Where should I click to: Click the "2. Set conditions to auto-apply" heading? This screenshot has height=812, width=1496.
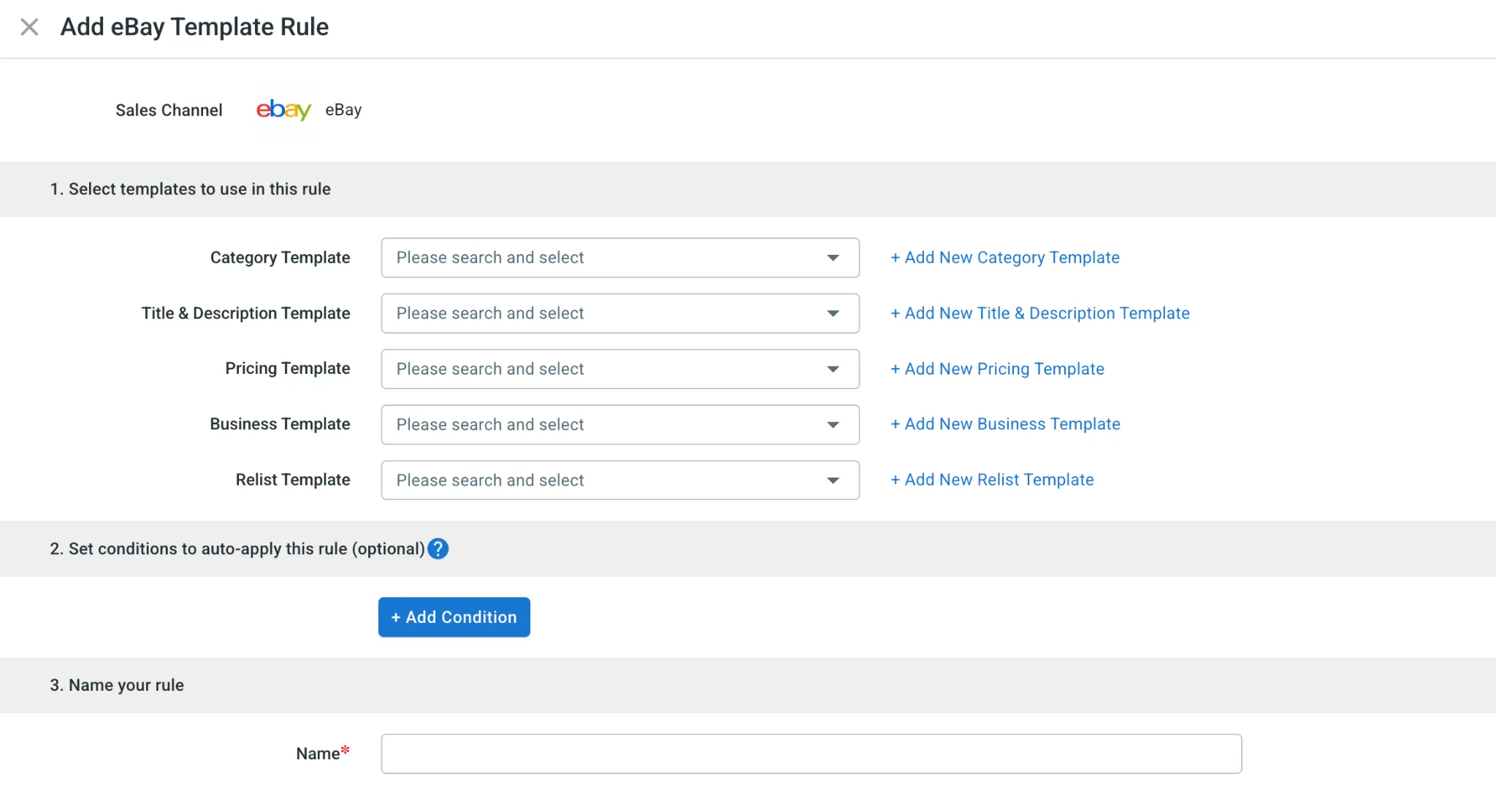237,548
